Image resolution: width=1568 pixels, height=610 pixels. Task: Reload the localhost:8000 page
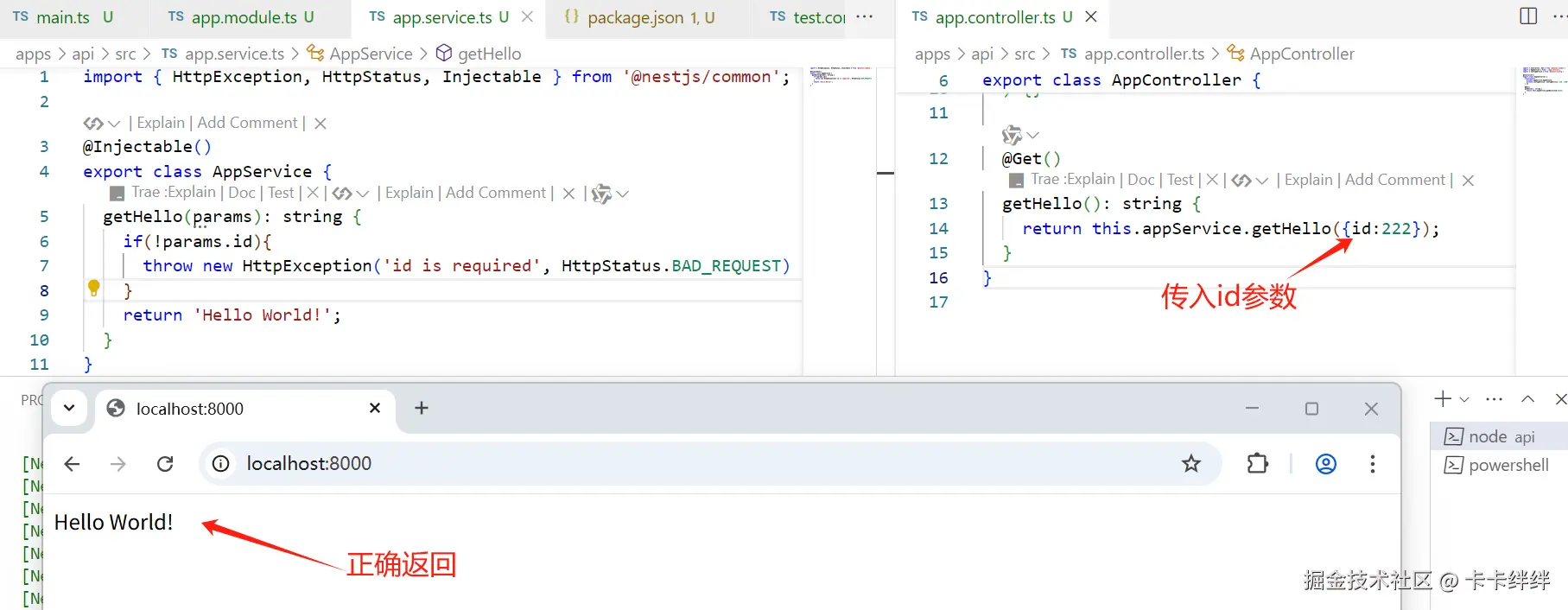(165, 464)
